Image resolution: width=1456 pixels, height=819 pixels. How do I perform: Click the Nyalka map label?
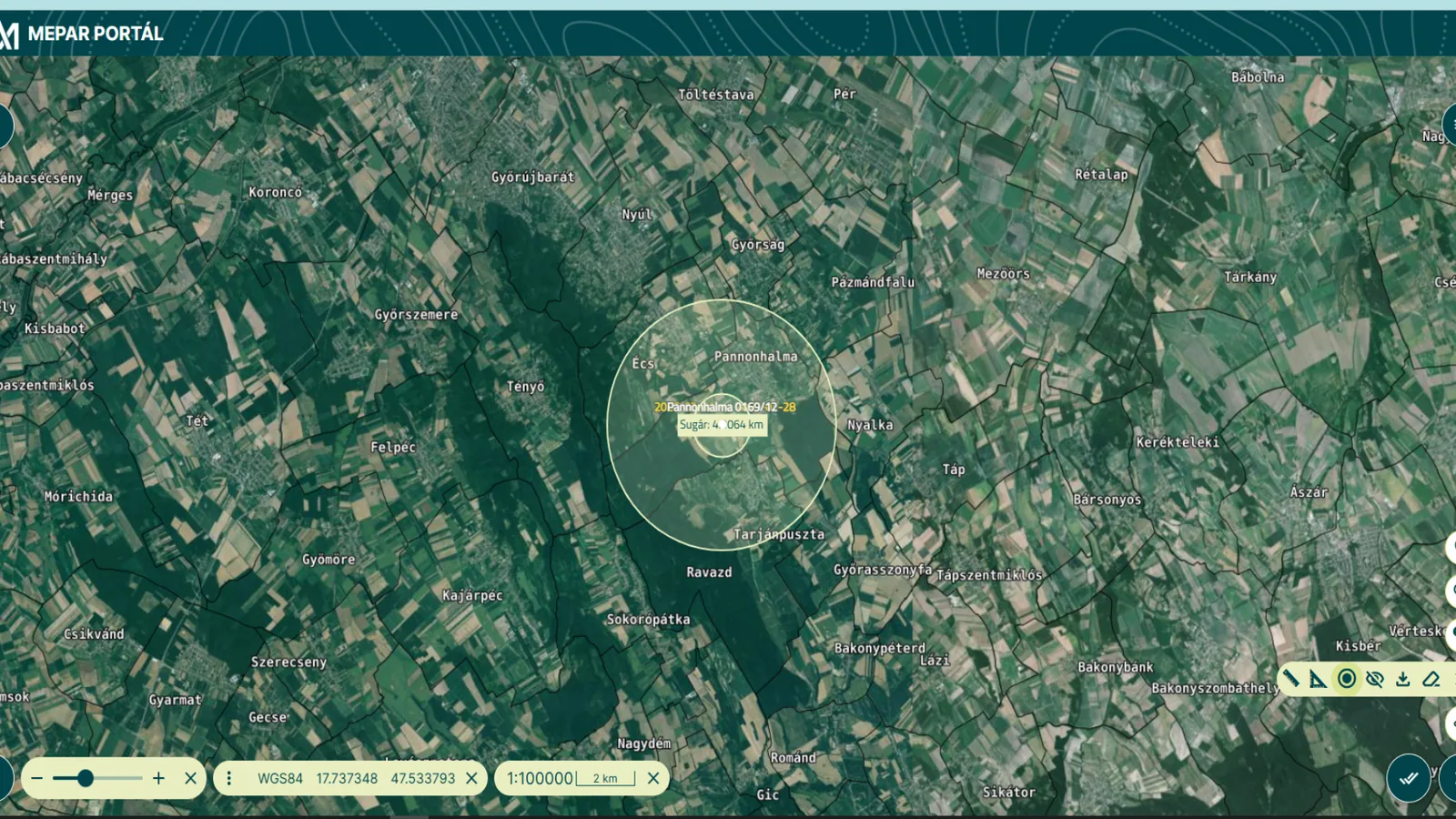coord(870,425)
